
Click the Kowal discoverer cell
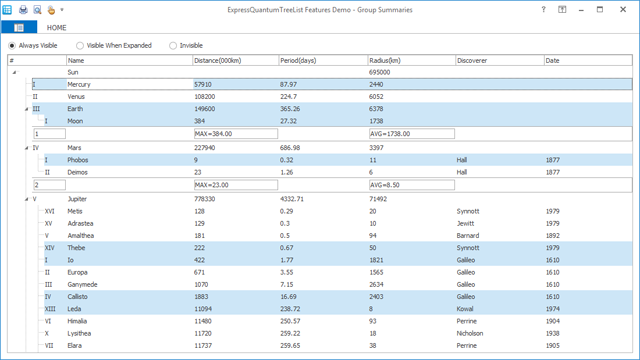pyautogui.click(x=465, y=309)
